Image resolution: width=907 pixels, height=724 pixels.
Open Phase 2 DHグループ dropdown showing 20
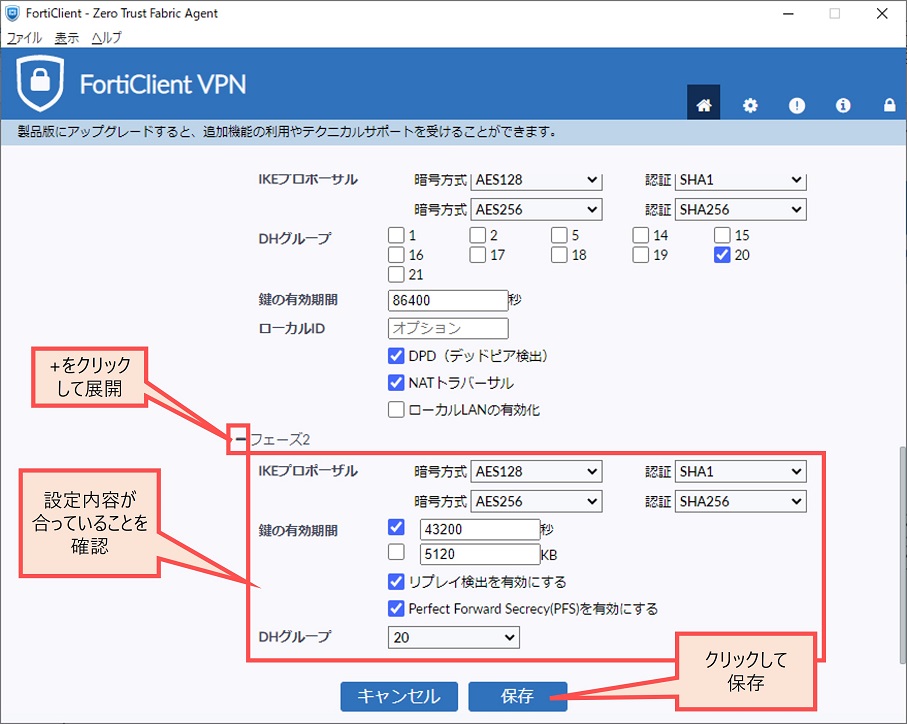(x=454, y=637)
